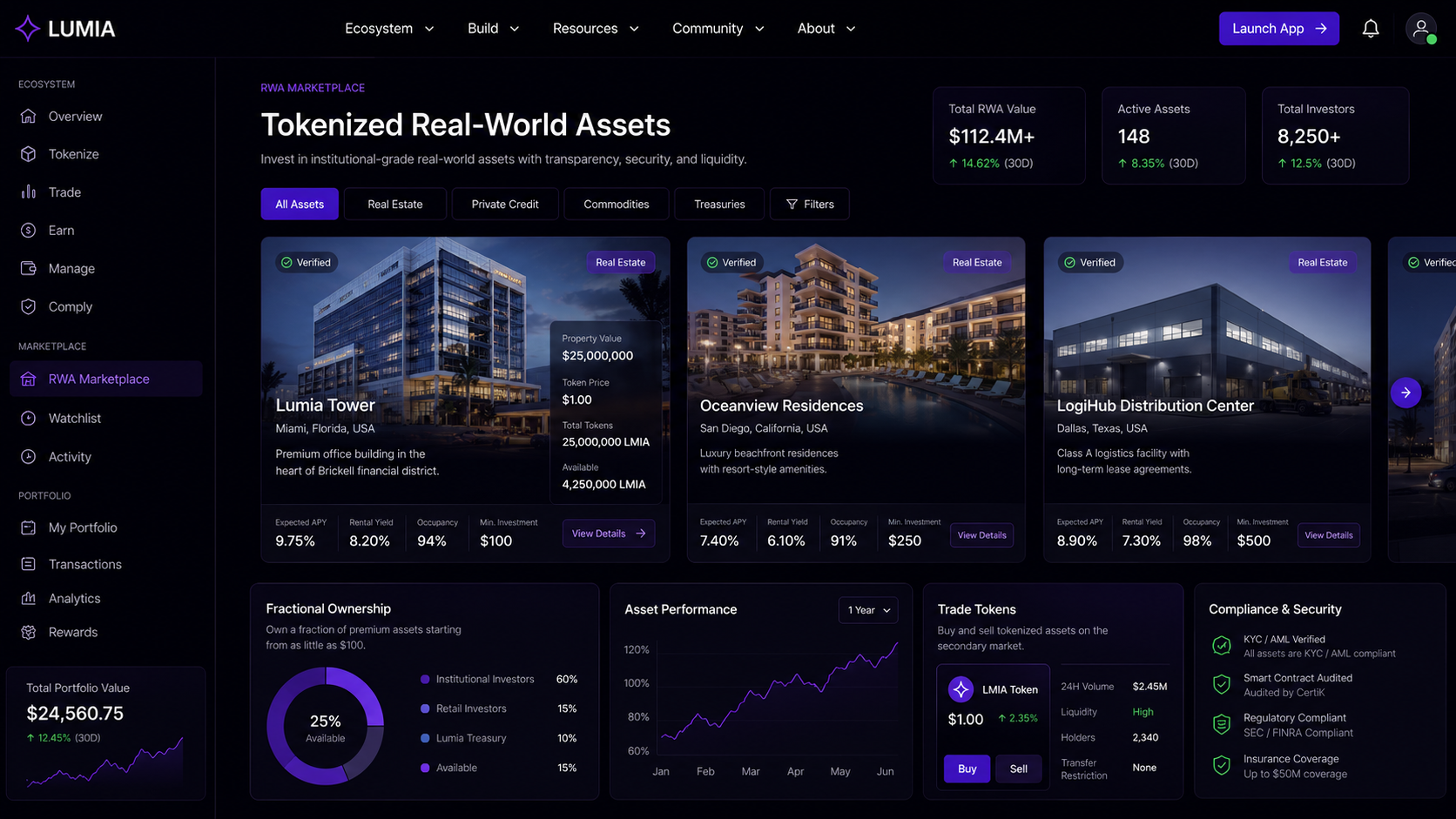Click the Rewards icon in sidebar
This screenshot has width=1456, height=819.
[29, 632]
